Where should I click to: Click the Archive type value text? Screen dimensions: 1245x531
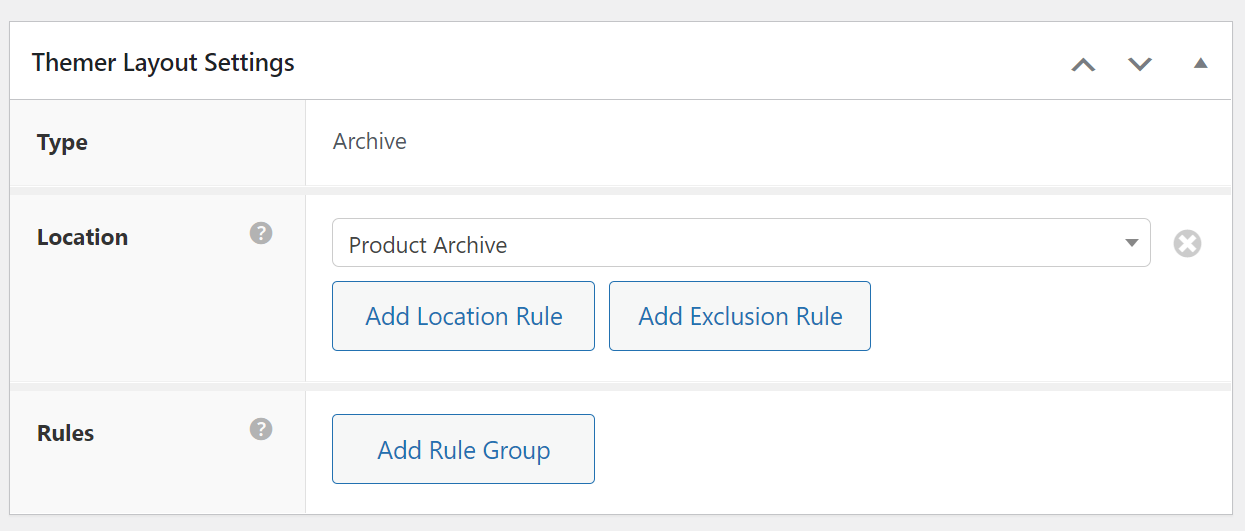click(x=370, y=142)
